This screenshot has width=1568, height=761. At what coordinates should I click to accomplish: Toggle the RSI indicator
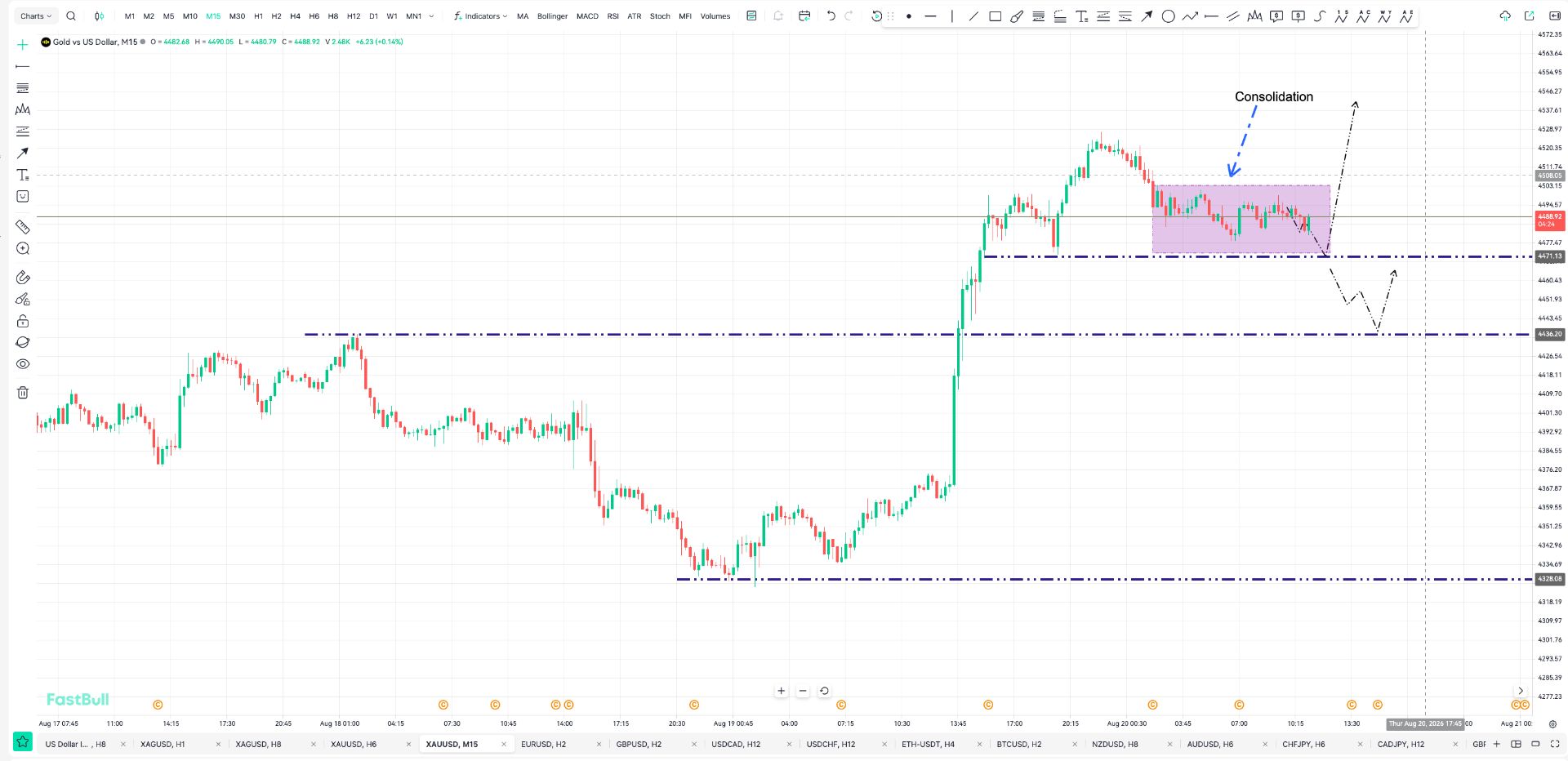613,16
